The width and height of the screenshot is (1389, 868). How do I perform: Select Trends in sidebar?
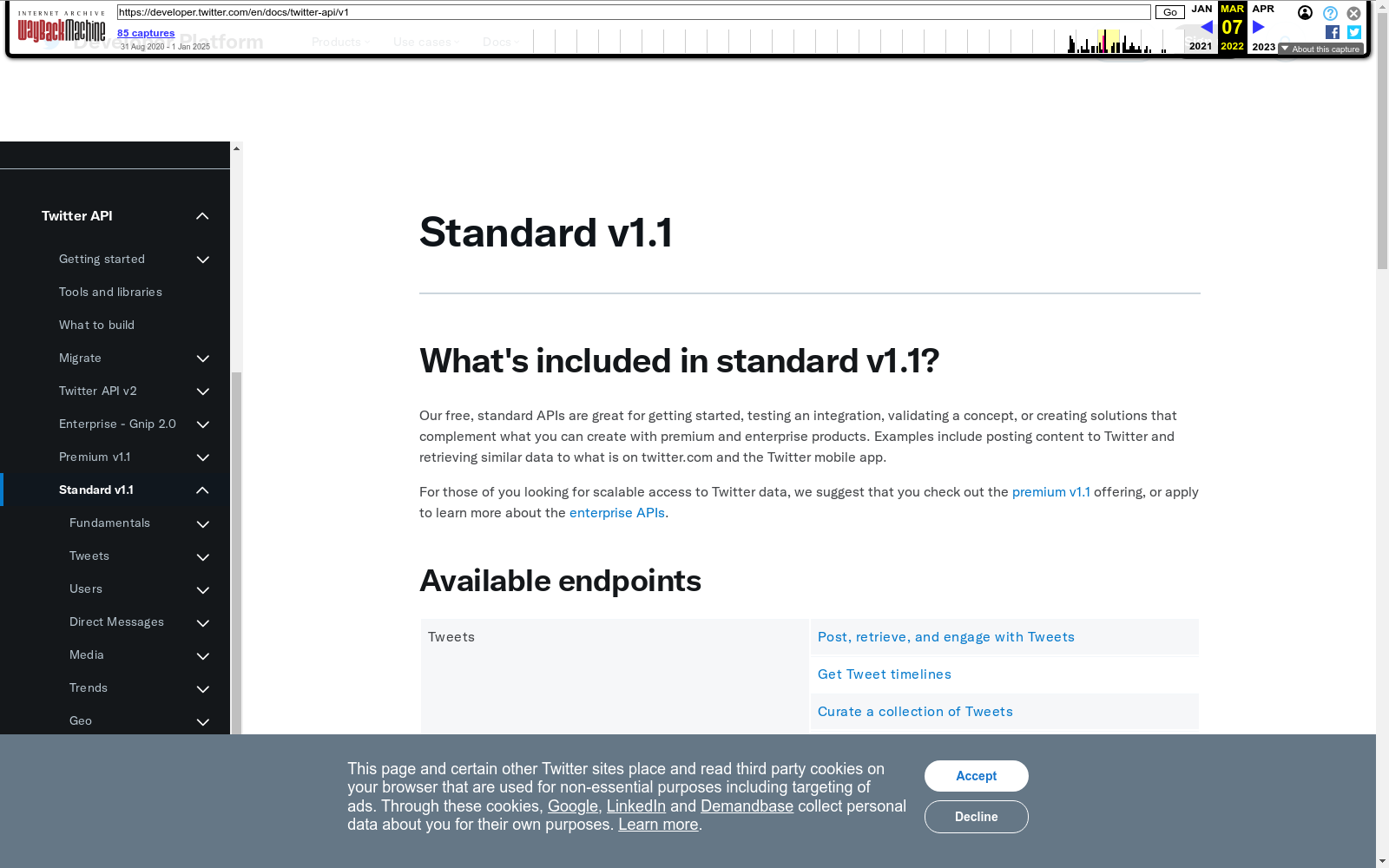pos(89,687)
